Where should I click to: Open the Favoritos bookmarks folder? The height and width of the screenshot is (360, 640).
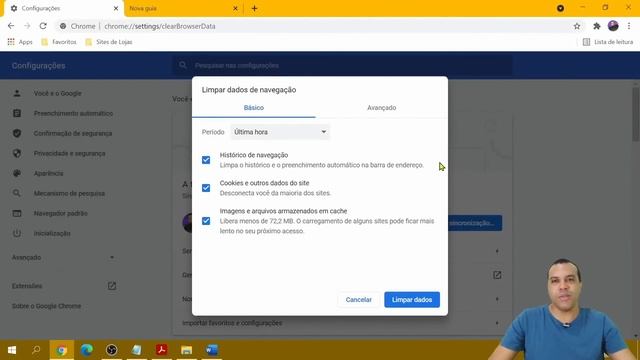(x=59, y=42)
